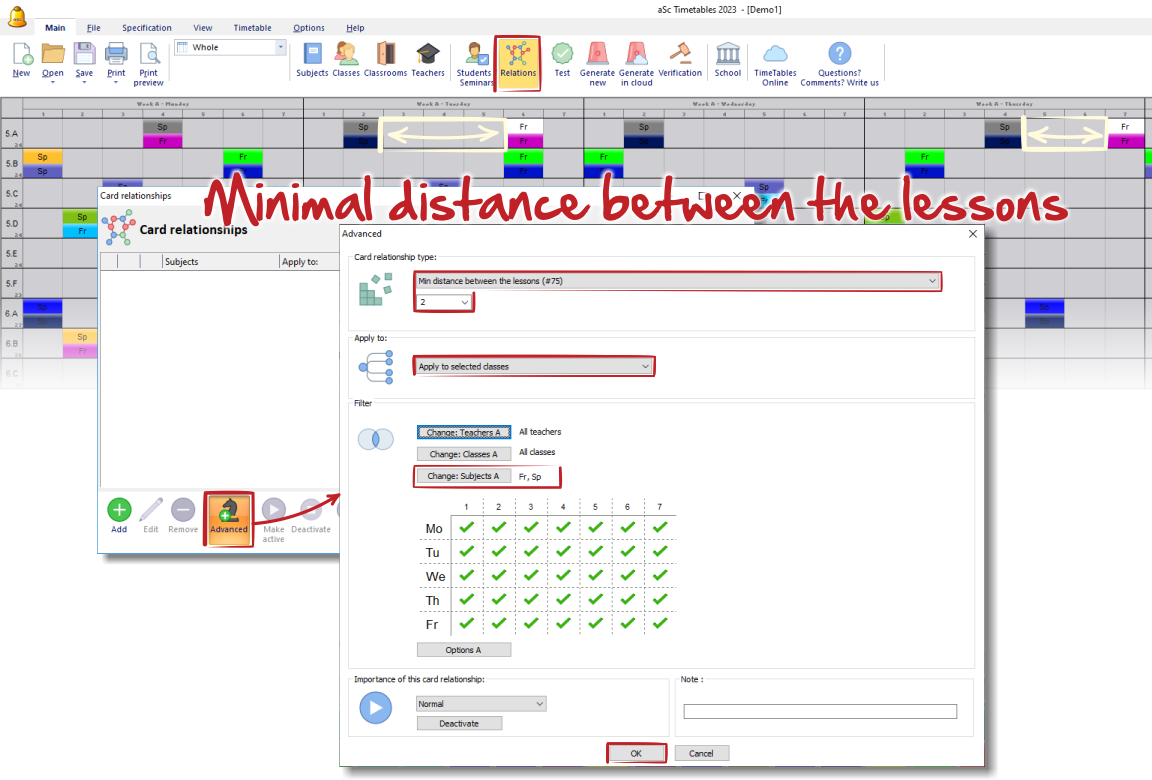The image size is (1152, 780).
Task: Close the Advanced dialog
Action: coord(973,234)
